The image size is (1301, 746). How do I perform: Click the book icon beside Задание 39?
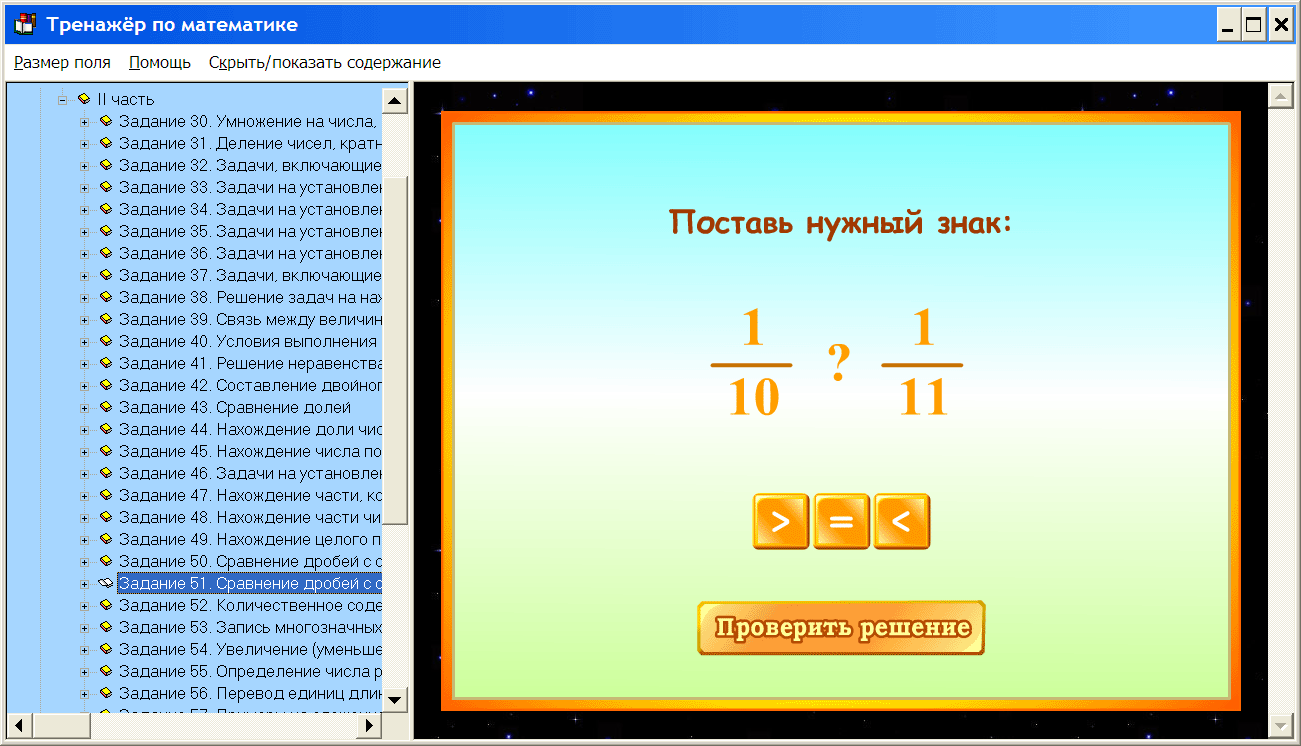[107, 319]
